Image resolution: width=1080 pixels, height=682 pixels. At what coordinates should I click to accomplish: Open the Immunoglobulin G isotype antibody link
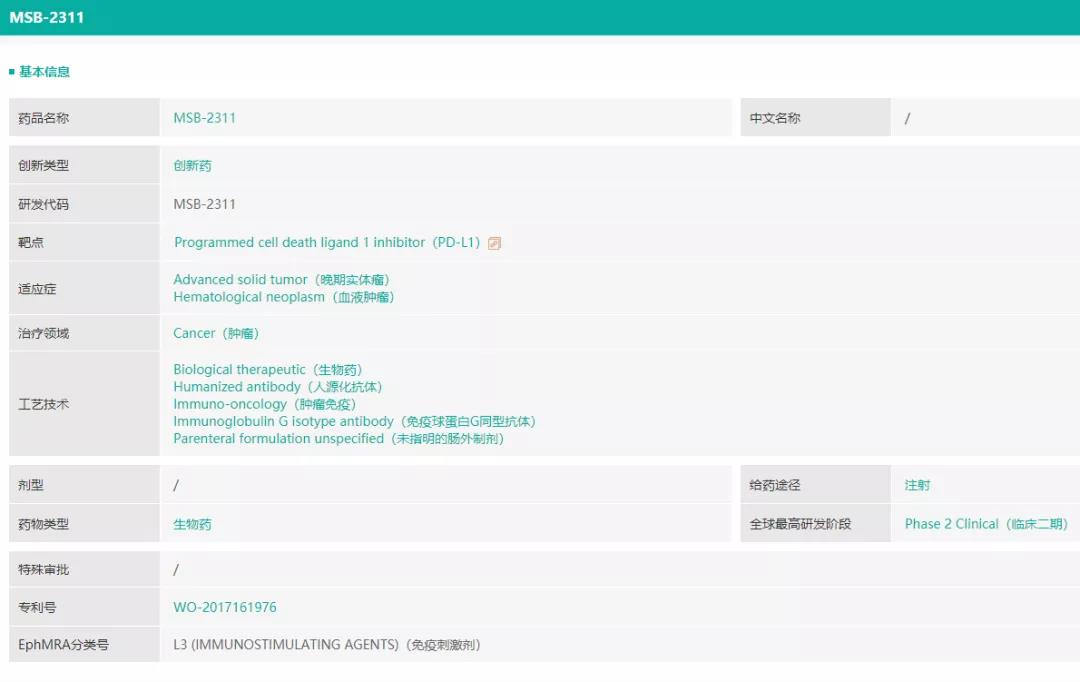355,422
